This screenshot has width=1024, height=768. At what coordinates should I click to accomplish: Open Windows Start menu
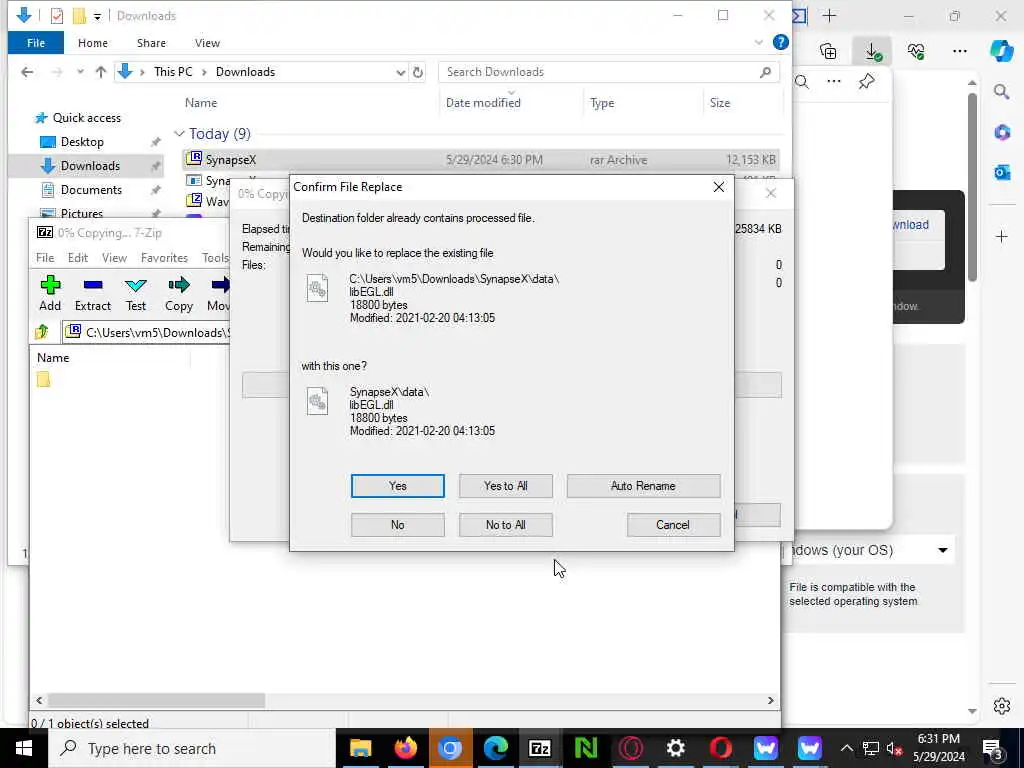pyautogui.click(x=24, y=748)
